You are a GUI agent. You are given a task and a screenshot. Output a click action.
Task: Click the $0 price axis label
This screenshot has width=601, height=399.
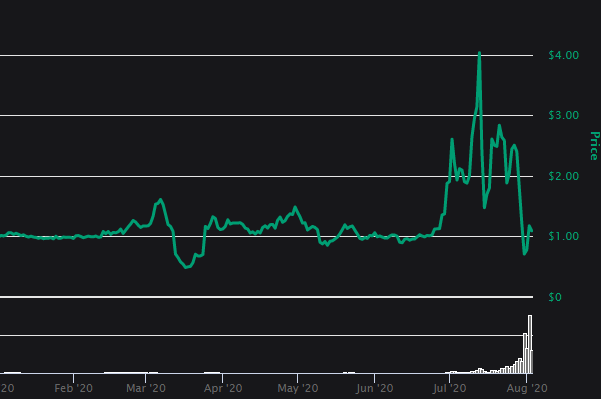click(555, 297)
